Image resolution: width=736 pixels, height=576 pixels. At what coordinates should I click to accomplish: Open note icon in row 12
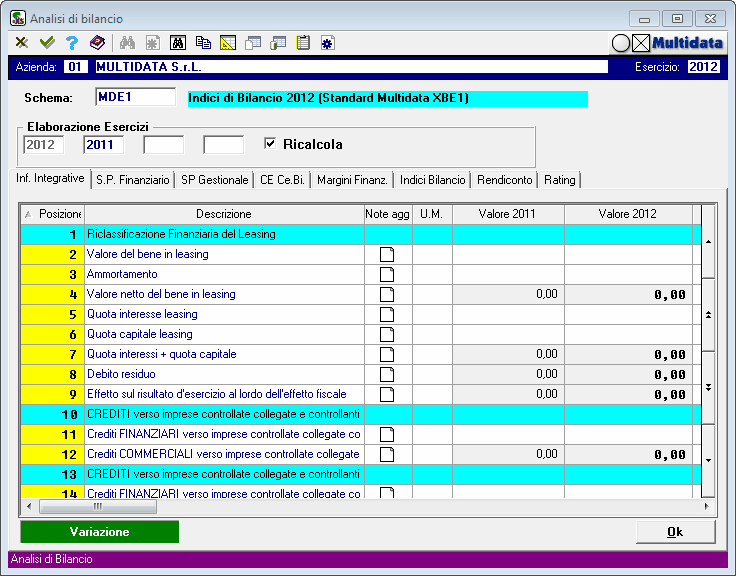387,454
